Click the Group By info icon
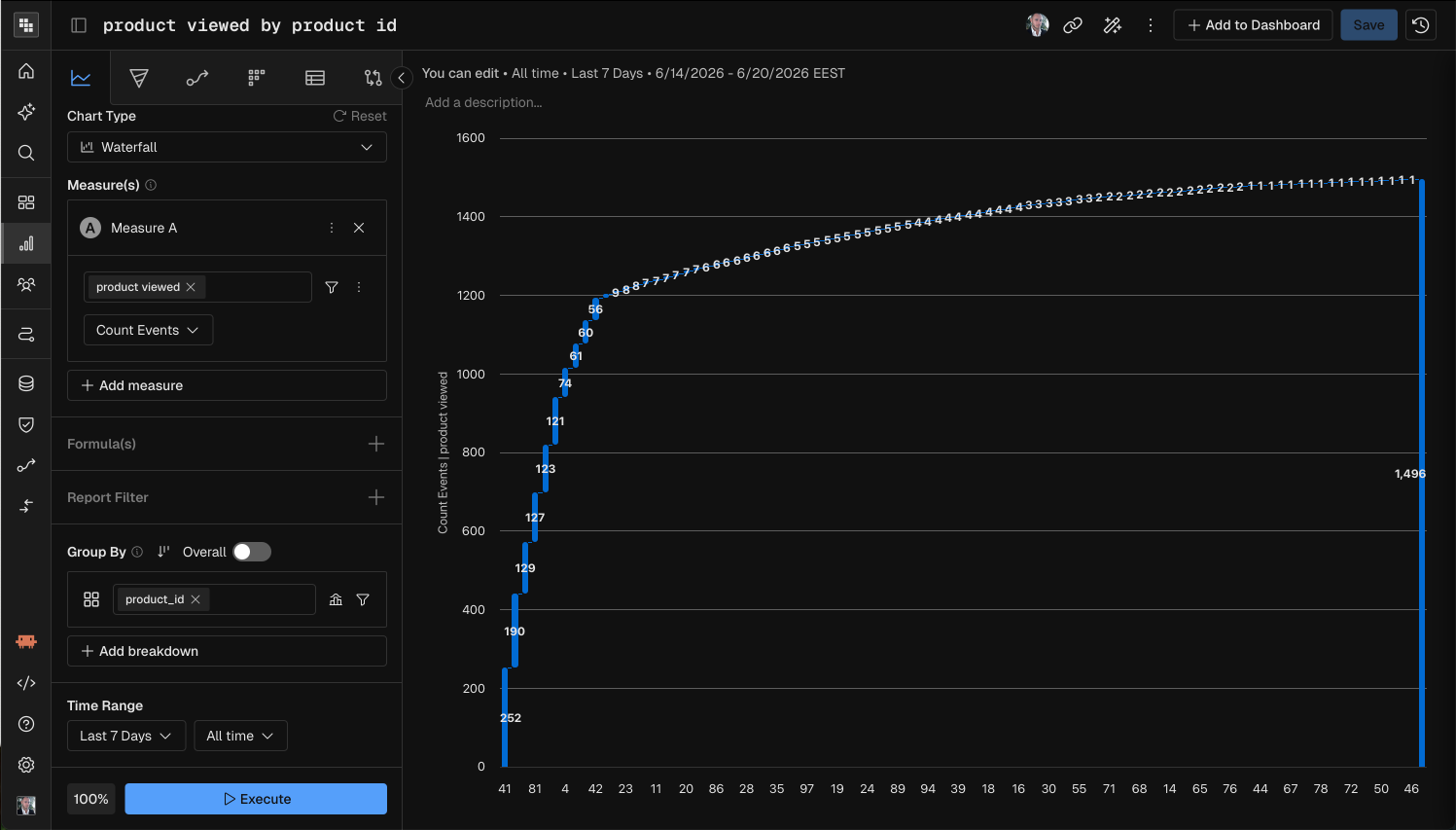Viewport: 1456px width, 830px height. [x=137, y=552]
